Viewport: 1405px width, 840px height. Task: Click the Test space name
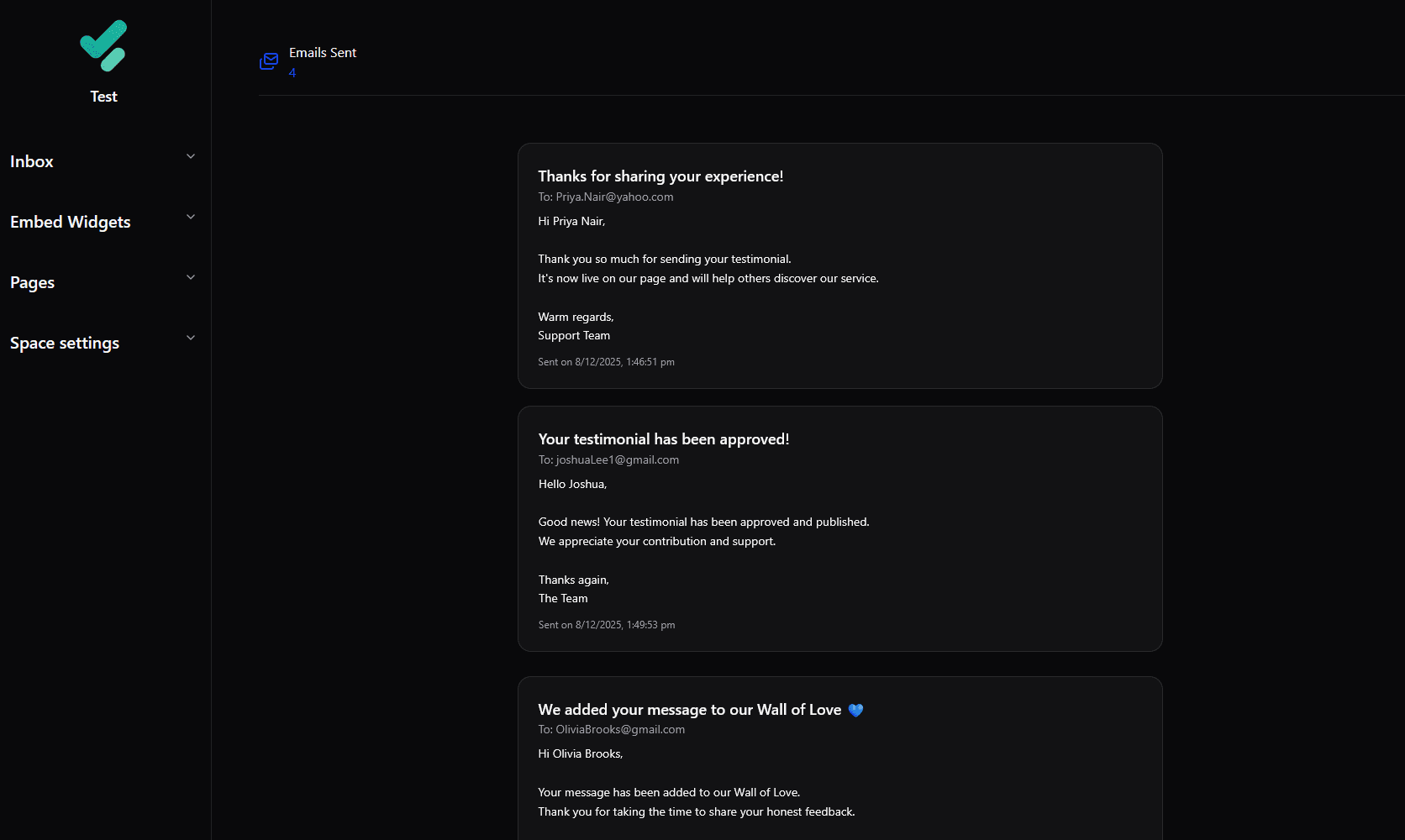click(x=103, y=97)
